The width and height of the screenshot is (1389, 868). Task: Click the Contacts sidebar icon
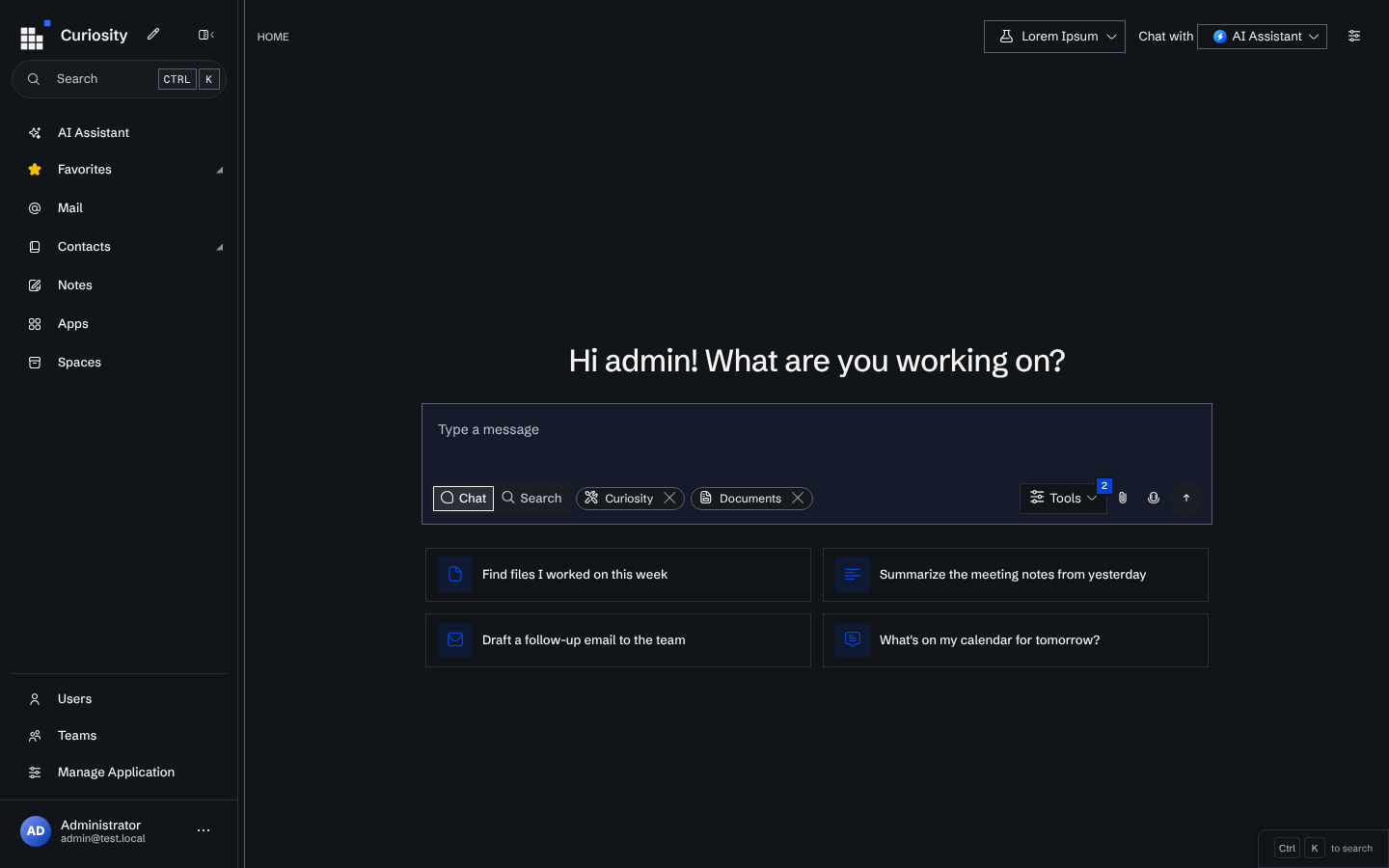pyautogui.click(x=35, y=247)
